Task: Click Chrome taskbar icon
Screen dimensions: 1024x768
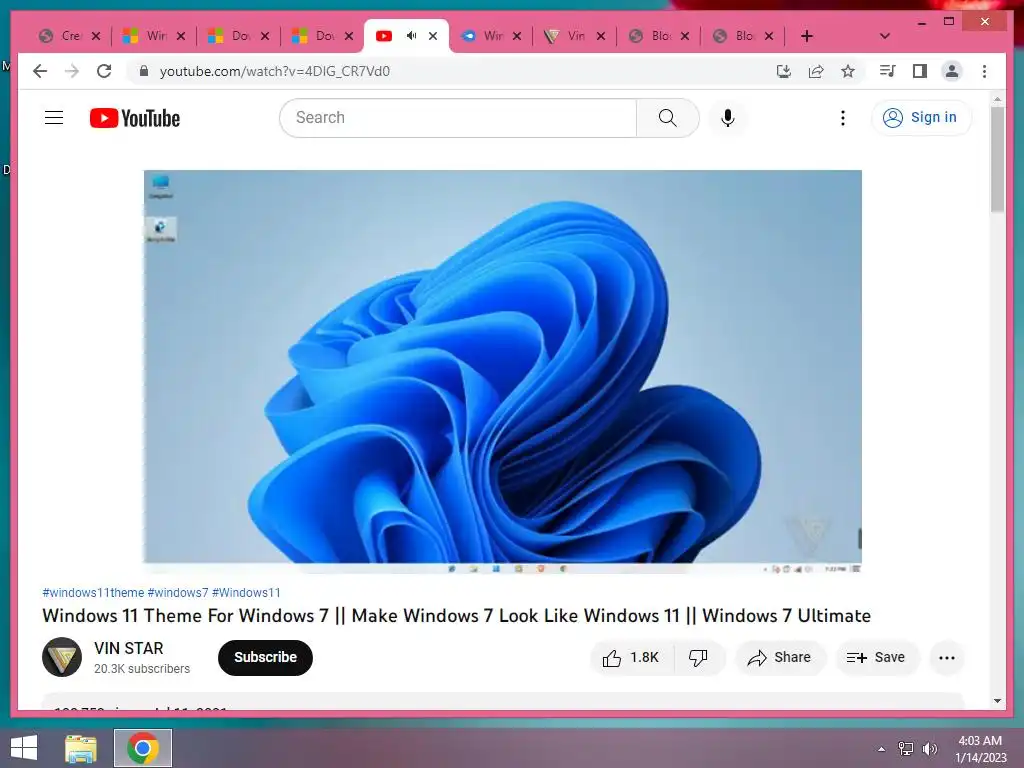Action: coord(143,748)
